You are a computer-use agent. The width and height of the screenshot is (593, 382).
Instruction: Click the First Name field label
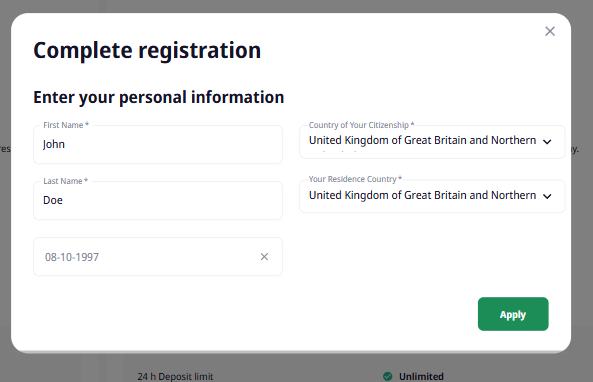pyautogui.click(x=66, y=125)
